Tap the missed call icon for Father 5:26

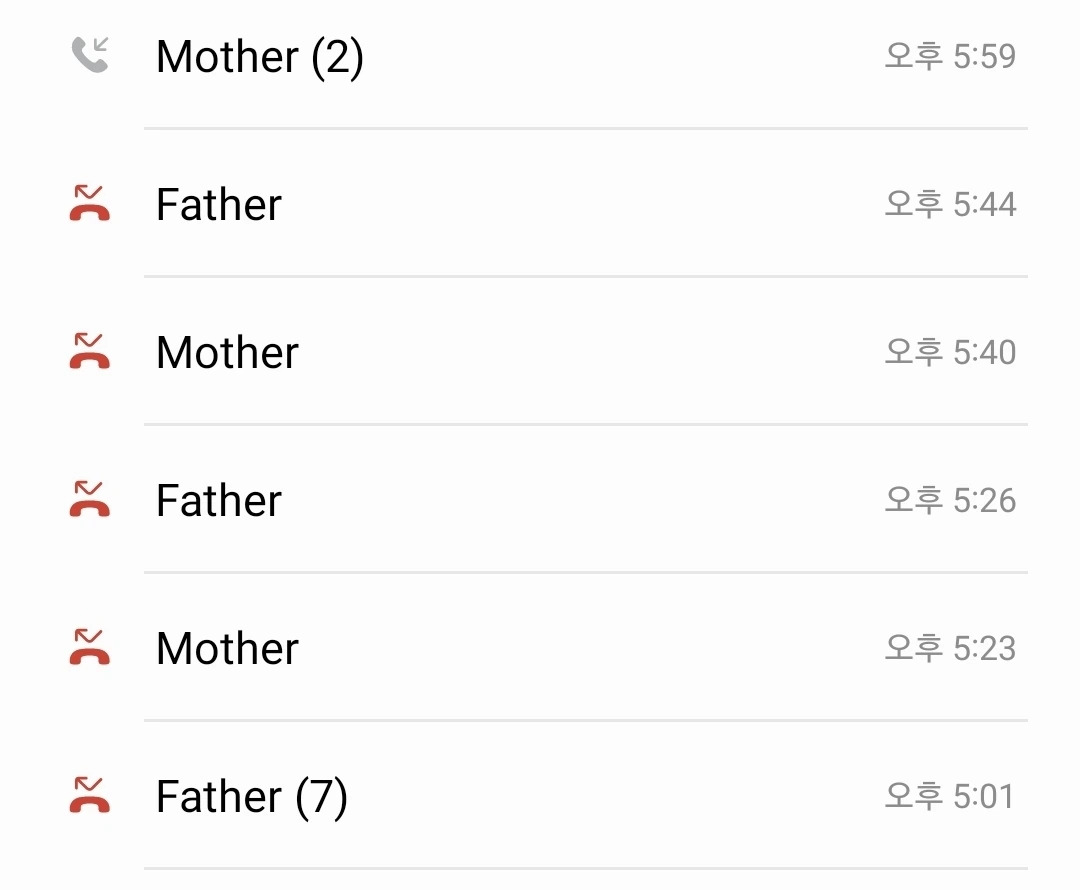[90, 499]
